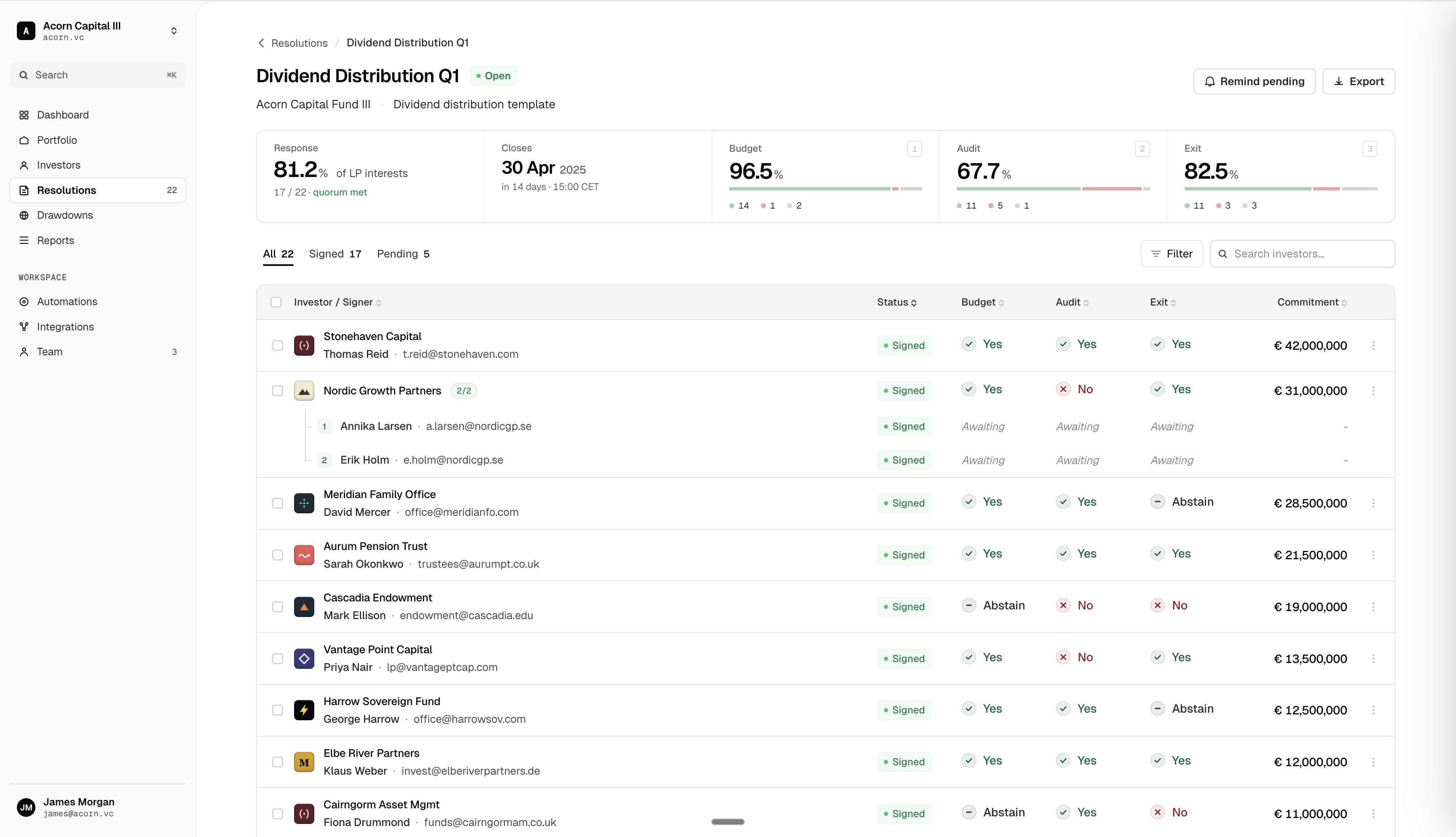Open Investors in the sidebar
This screenshot has height=837, width=1456.
tap(98, 166)
